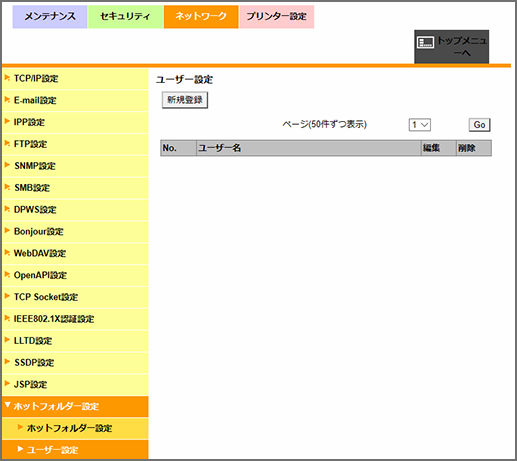This screenshot has width=517, height=461.
Task: Click the arrow icon beside ホットフォルダー設定 sub-item
Action: click(x=20, y=427)
